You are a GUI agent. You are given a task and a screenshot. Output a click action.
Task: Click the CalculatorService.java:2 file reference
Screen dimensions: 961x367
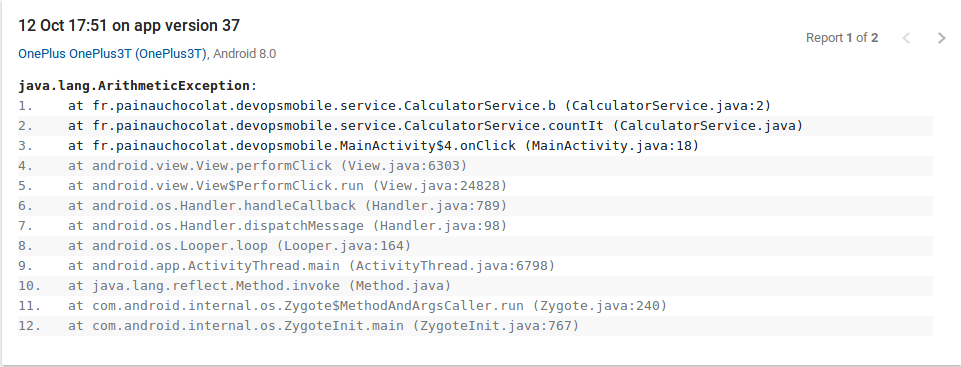[x=667, y=106]
